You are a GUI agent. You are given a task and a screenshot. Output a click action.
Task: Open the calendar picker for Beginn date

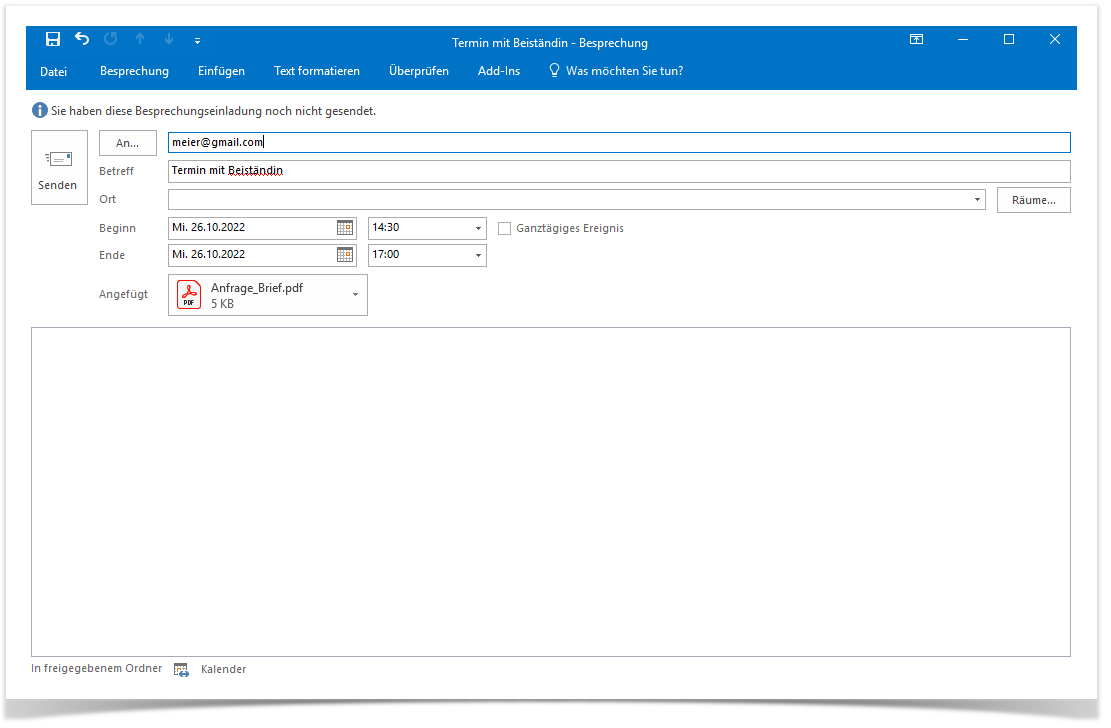pyautogui.click(x=345, y=228)
